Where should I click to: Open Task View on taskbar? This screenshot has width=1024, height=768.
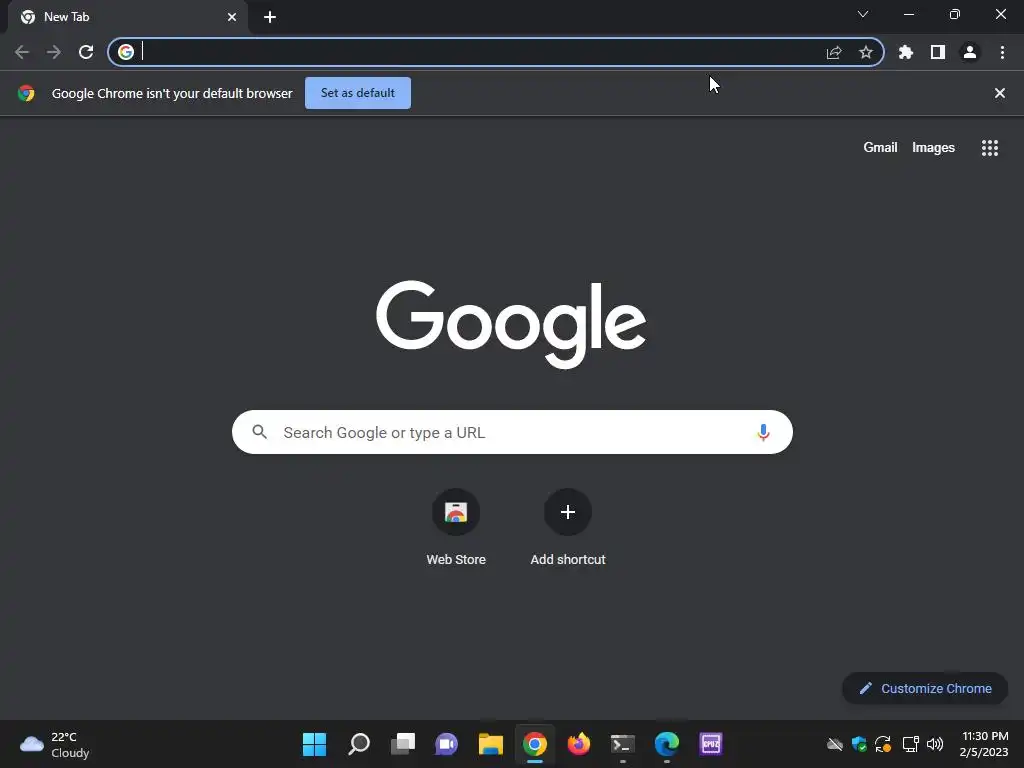click(403, 744)
